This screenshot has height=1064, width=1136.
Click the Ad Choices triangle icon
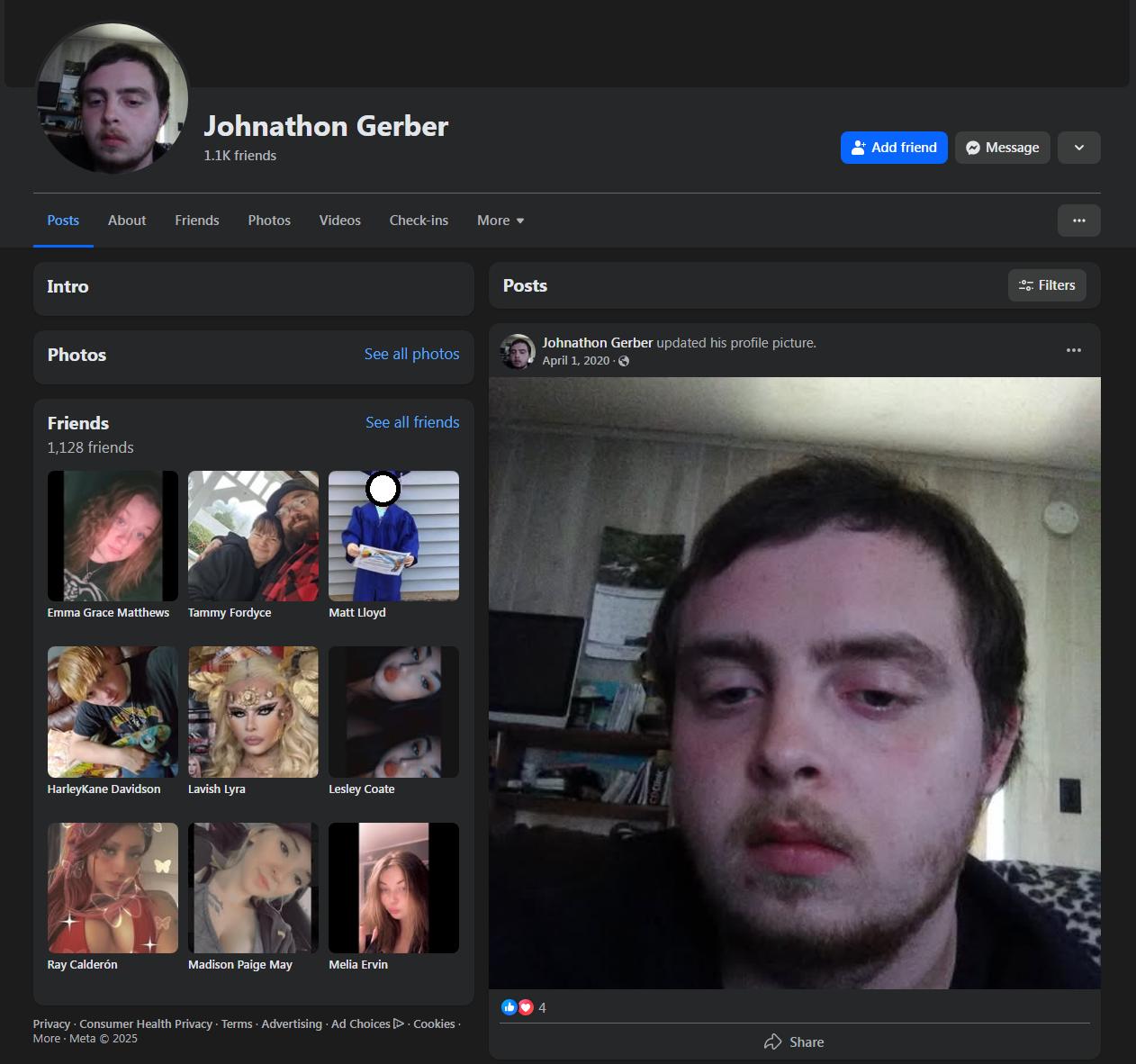(399, 1023)
